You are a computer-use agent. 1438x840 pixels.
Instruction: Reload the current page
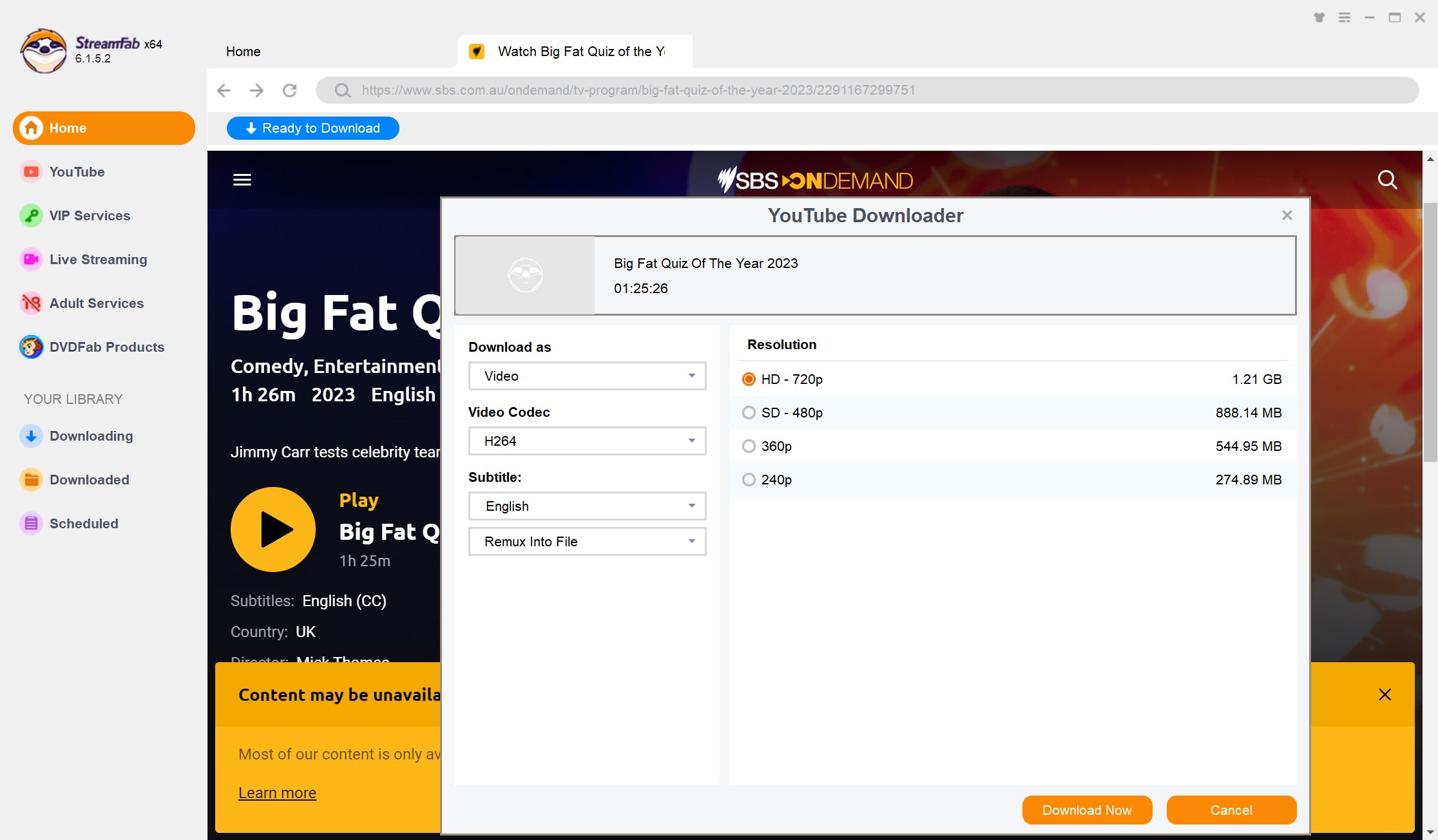[290, 90]
